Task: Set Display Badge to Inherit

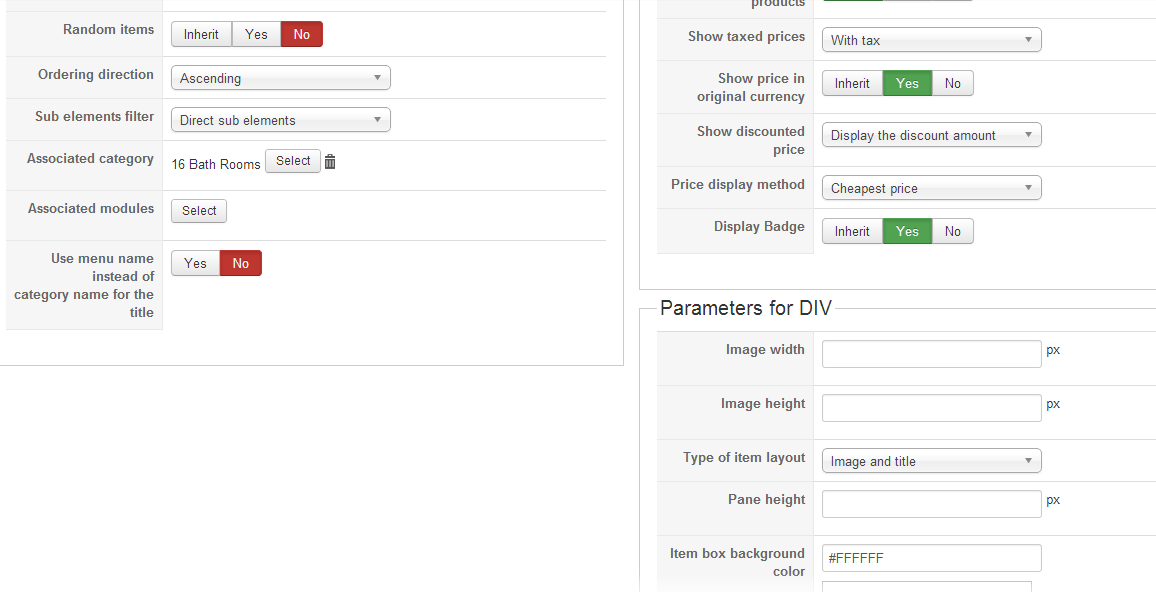Action: (852, 231)
